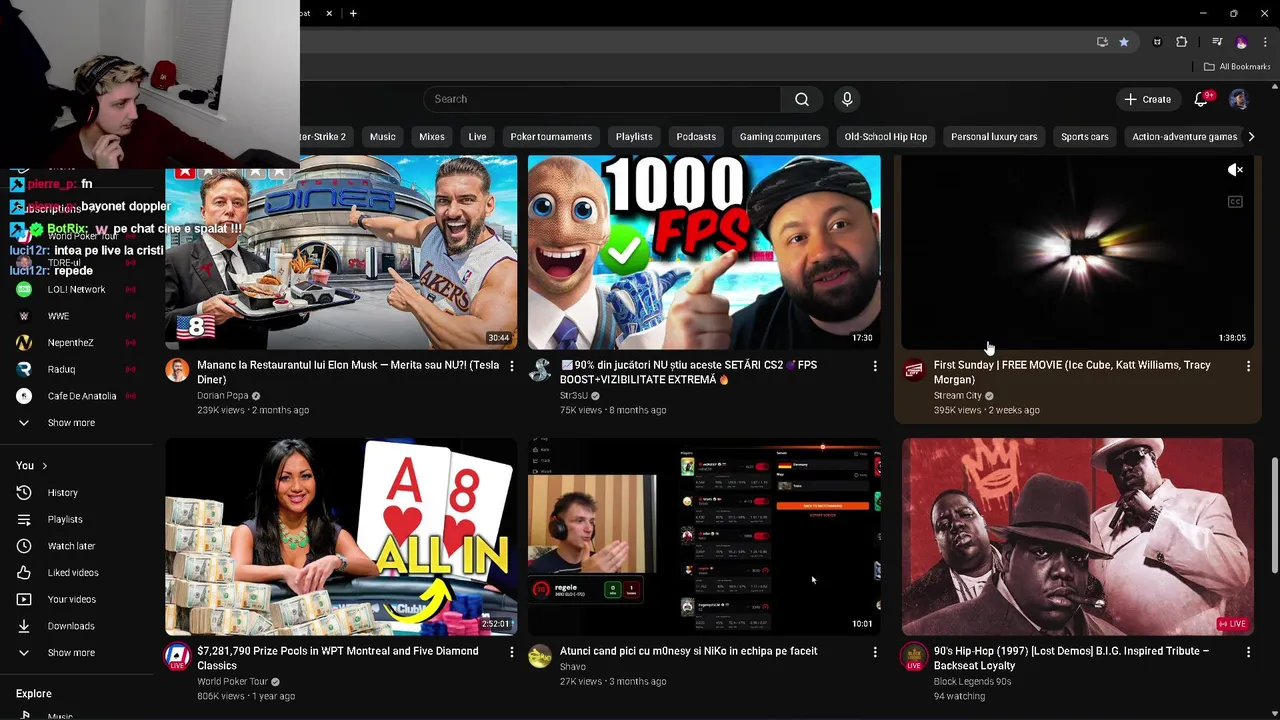Select the Mixes filter chip
The width and height of the screenshot is (1280, 720).
(x=432, y=137)
